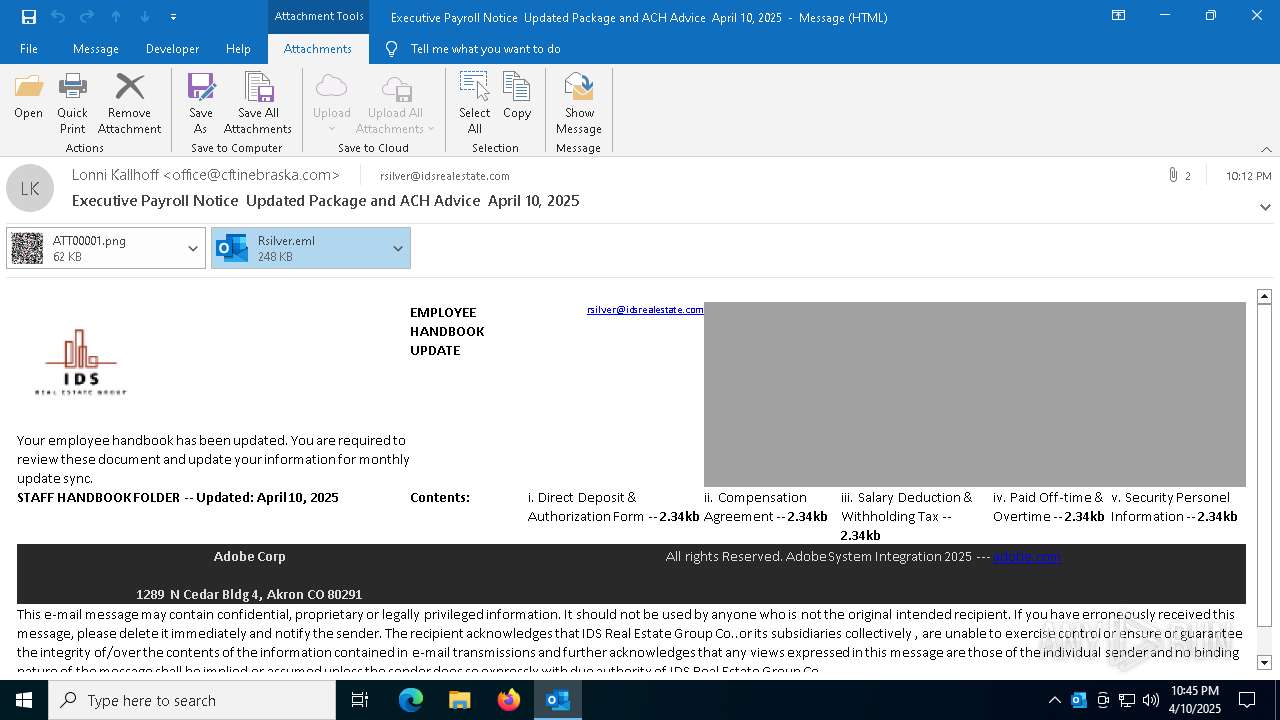The image size is (1280, 720).
Task: Click Security Personel Information text
Action: pos(1174,507)
